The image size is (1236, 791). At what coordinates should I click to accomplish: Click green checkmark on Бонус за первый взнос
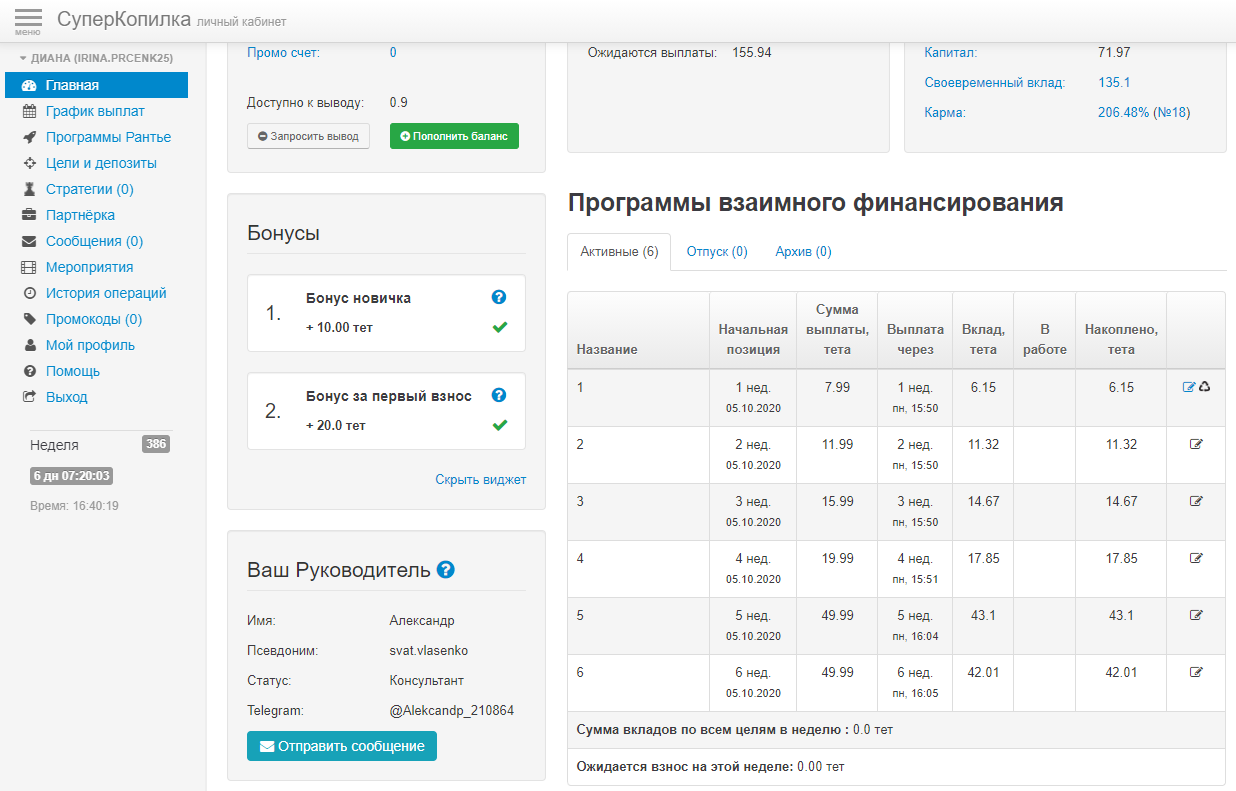(500, 425)
